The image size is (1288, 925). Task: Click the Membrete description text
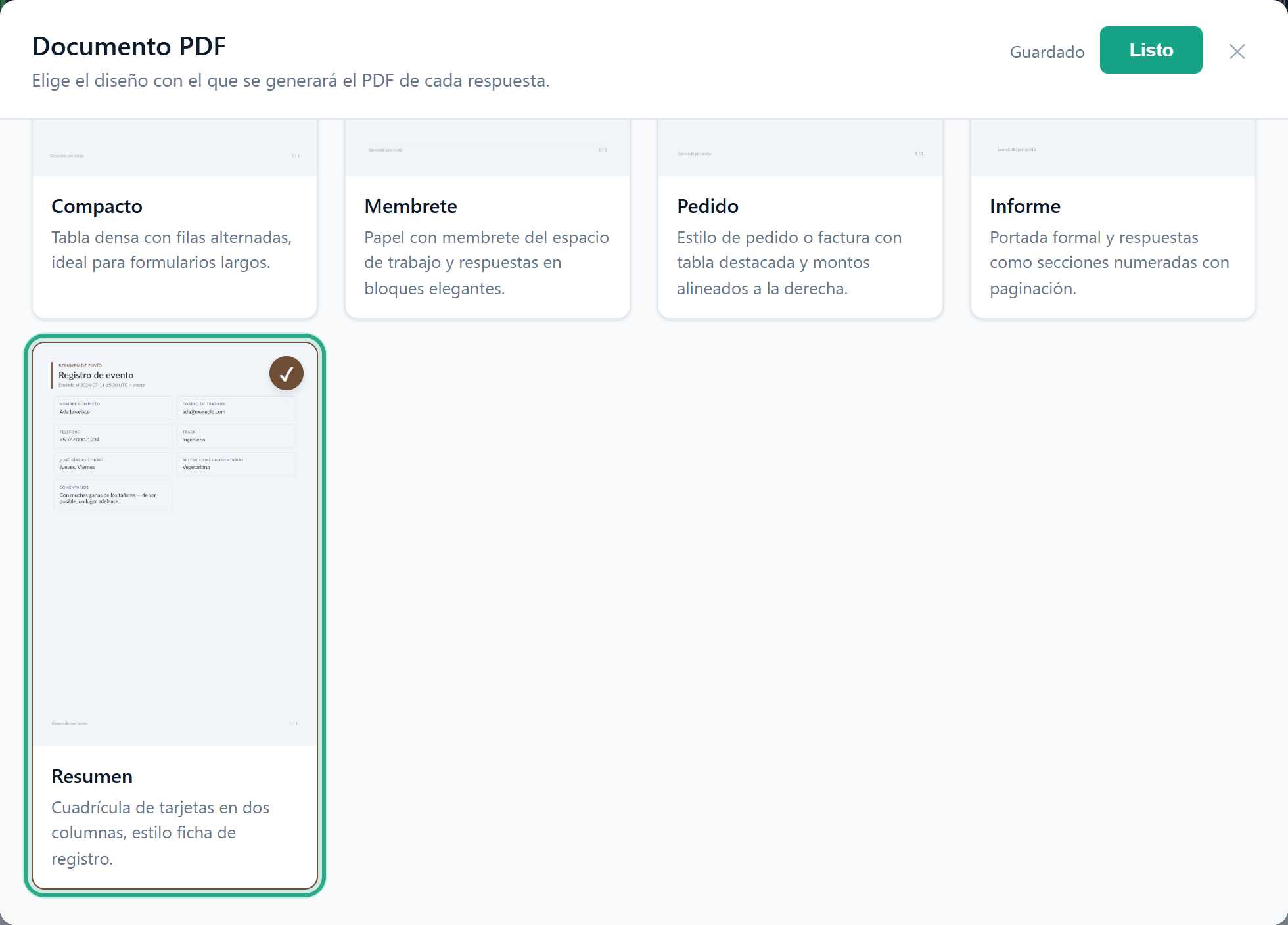[487, 263]
